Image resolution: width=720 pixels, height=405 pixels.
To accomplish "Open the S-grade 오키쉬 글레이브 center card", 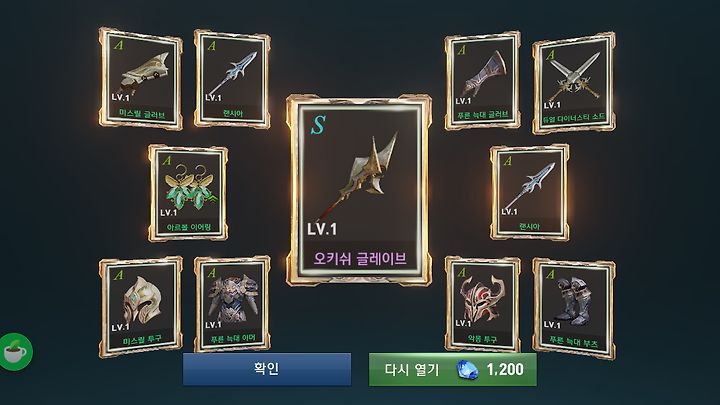I will [x=359, y=190].
